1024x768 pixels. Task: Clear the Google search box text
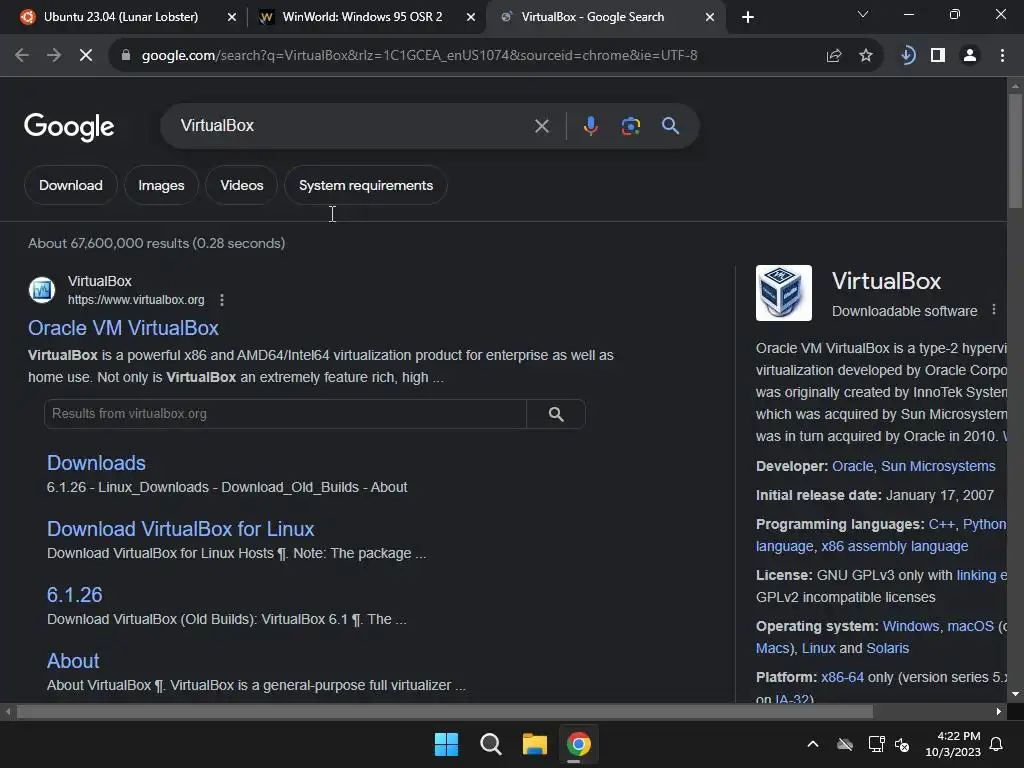pos(541,126)
